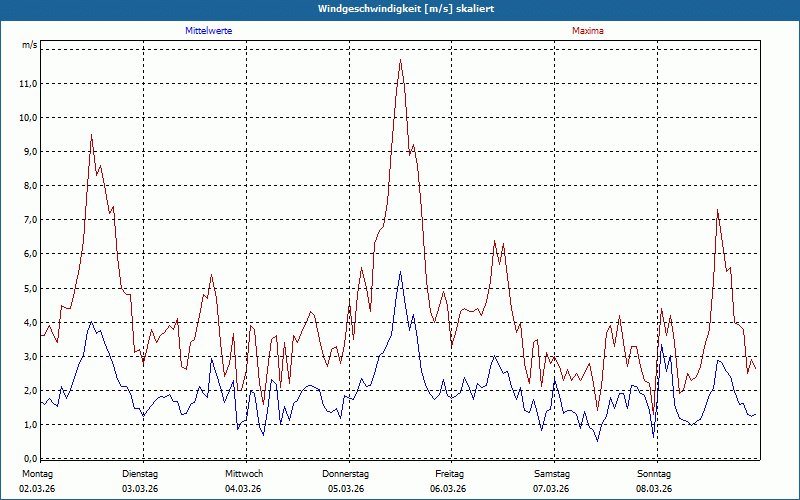Select the Sonntag 08.03.26 axis label

coord(654,481)
